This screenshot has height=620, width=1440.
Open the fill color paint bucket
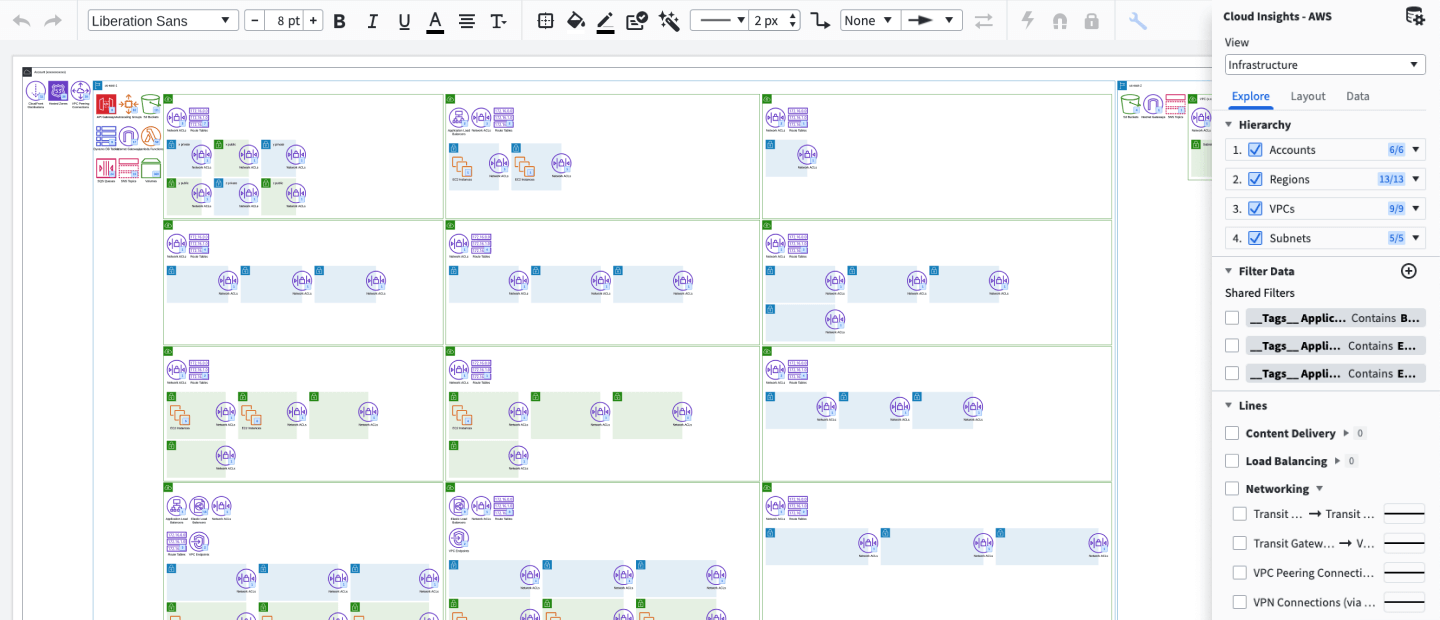[x=576, y=21]
